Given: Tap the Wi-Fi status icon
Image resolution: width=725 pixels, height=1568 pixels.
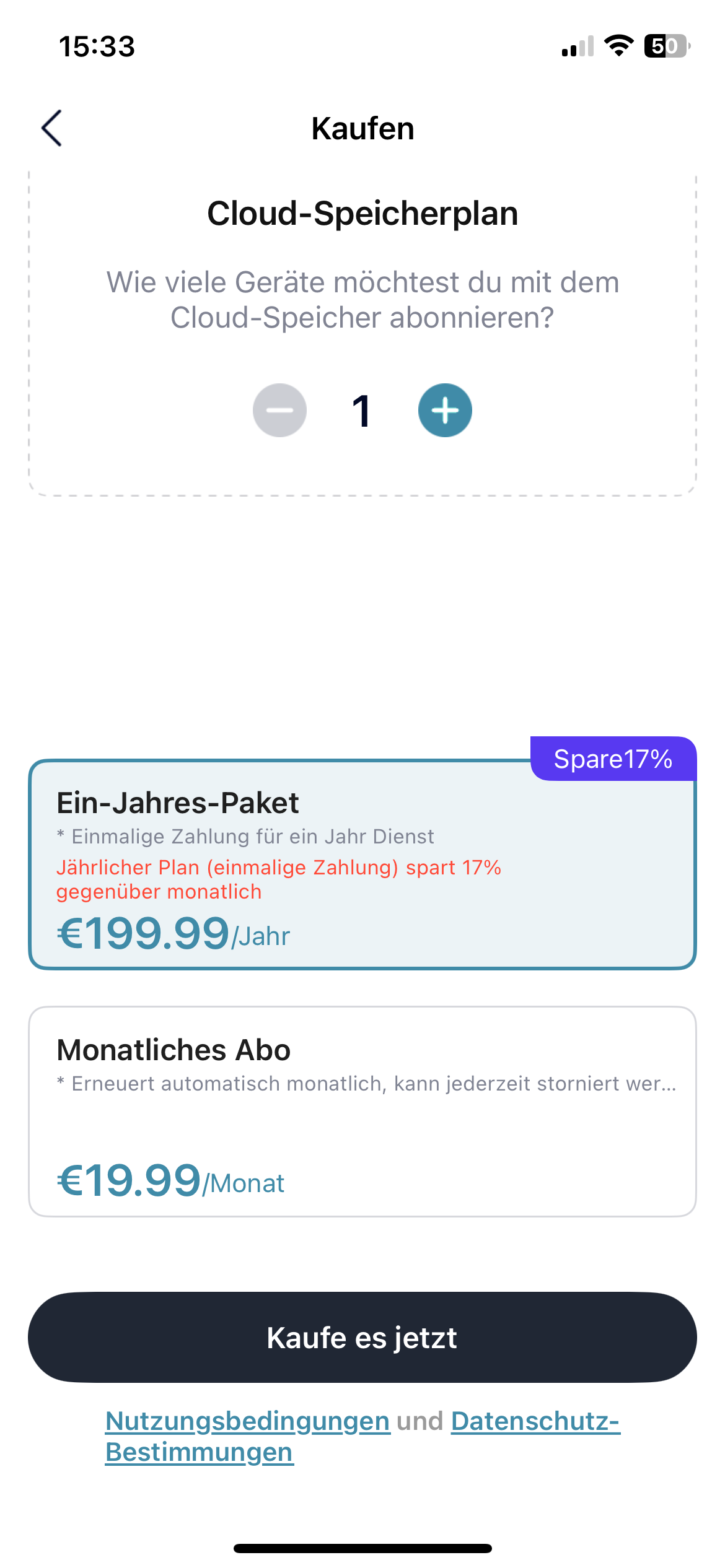Looking at the screenshot, I should pyautogui.click(x=618, y=46).
